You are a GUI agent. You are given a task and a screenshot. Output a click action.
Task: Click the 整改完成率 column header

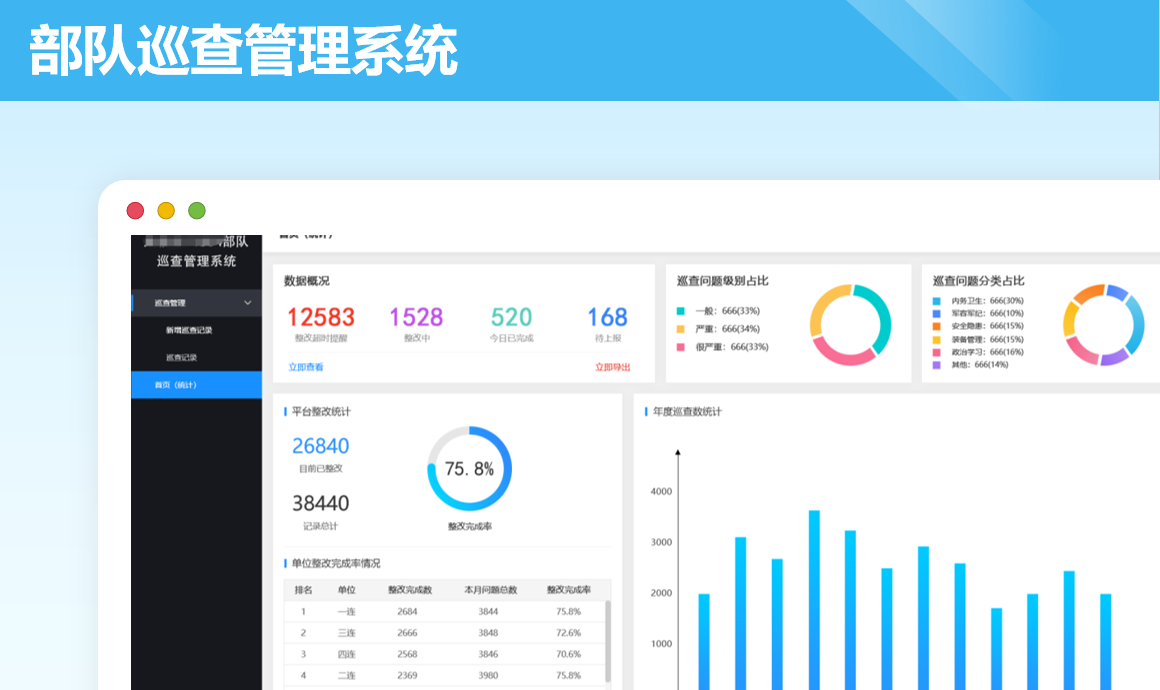click(x=568, y=589)
